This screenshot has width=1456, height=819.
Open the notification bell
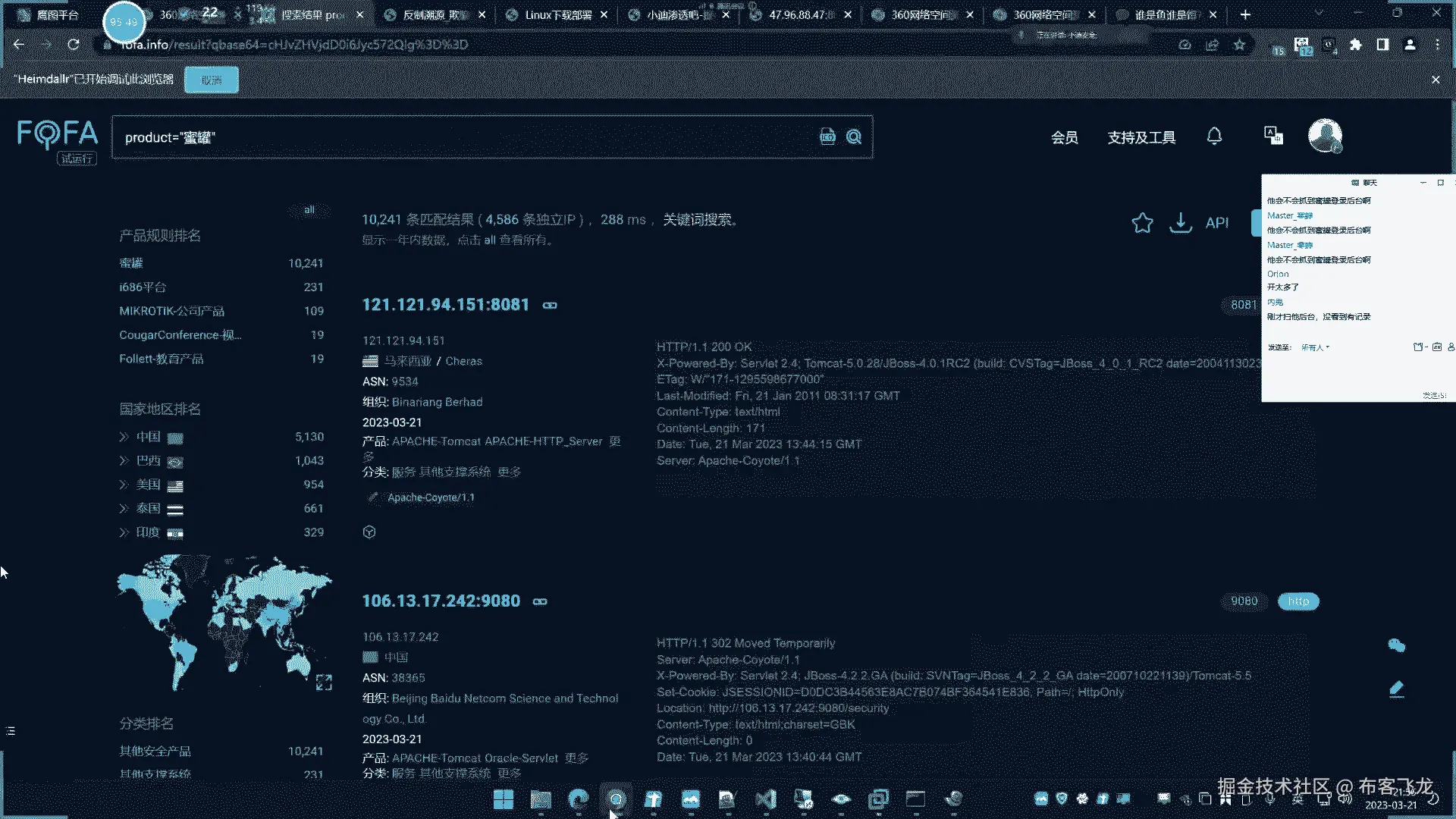click(1214, 136)
